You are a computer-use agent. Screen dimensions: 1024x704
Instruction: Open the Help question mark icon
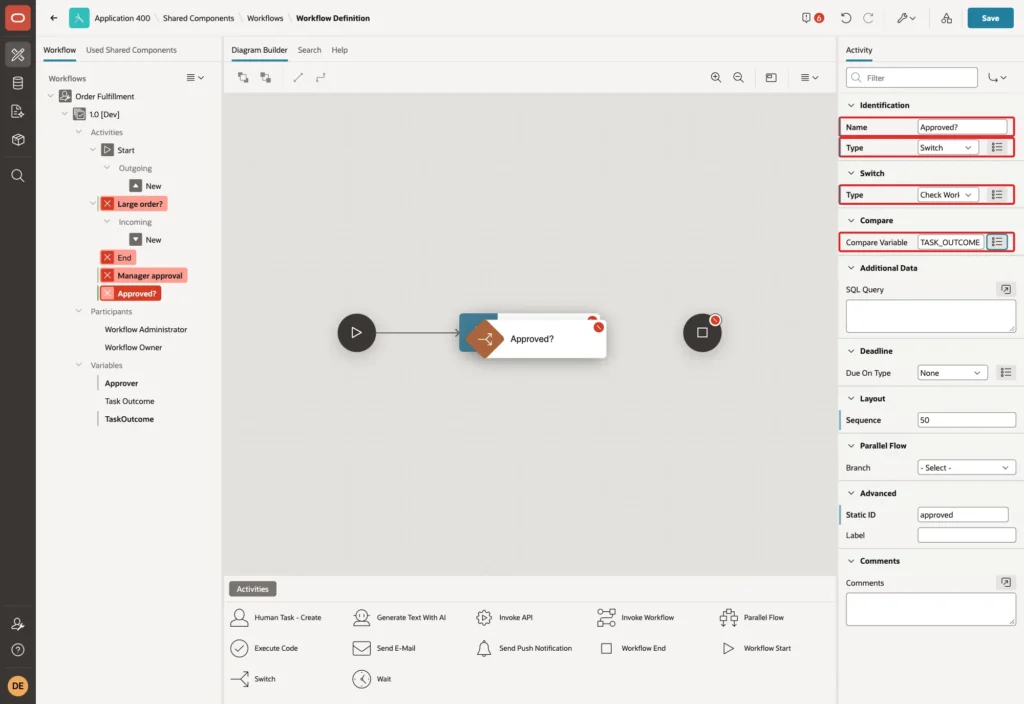pyautogui.click(x=18, y=650)
